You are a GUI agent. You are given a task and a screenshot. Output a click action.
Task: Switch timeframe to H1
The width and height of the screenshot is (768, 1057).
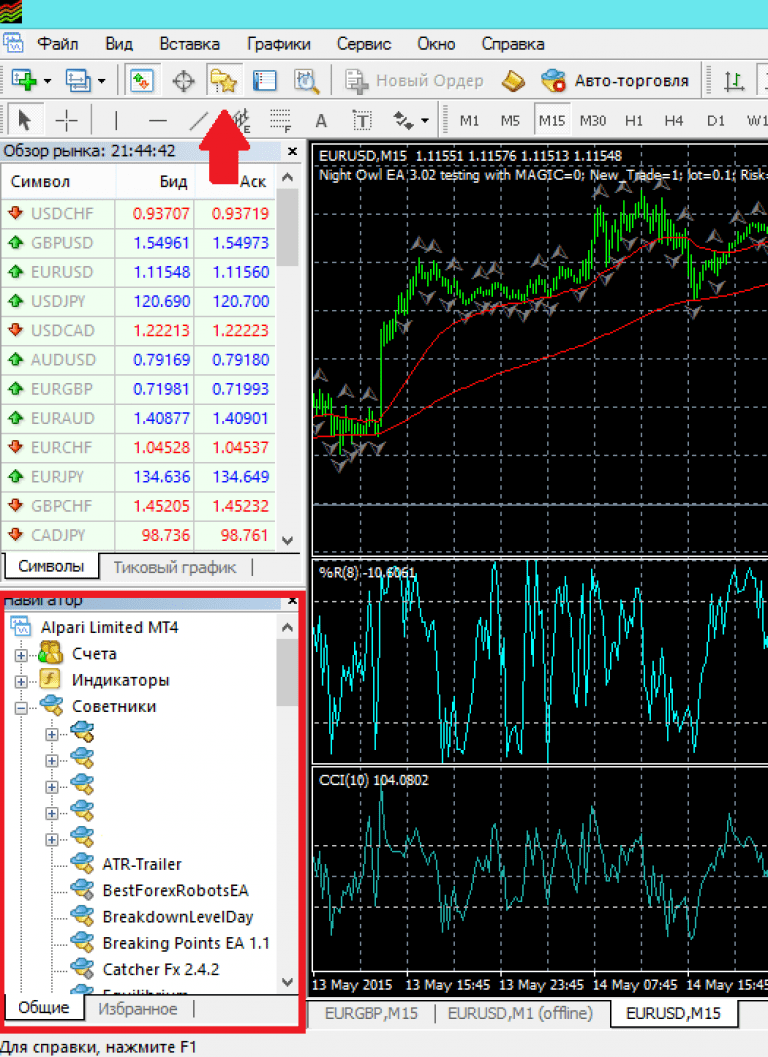(634, 121)
